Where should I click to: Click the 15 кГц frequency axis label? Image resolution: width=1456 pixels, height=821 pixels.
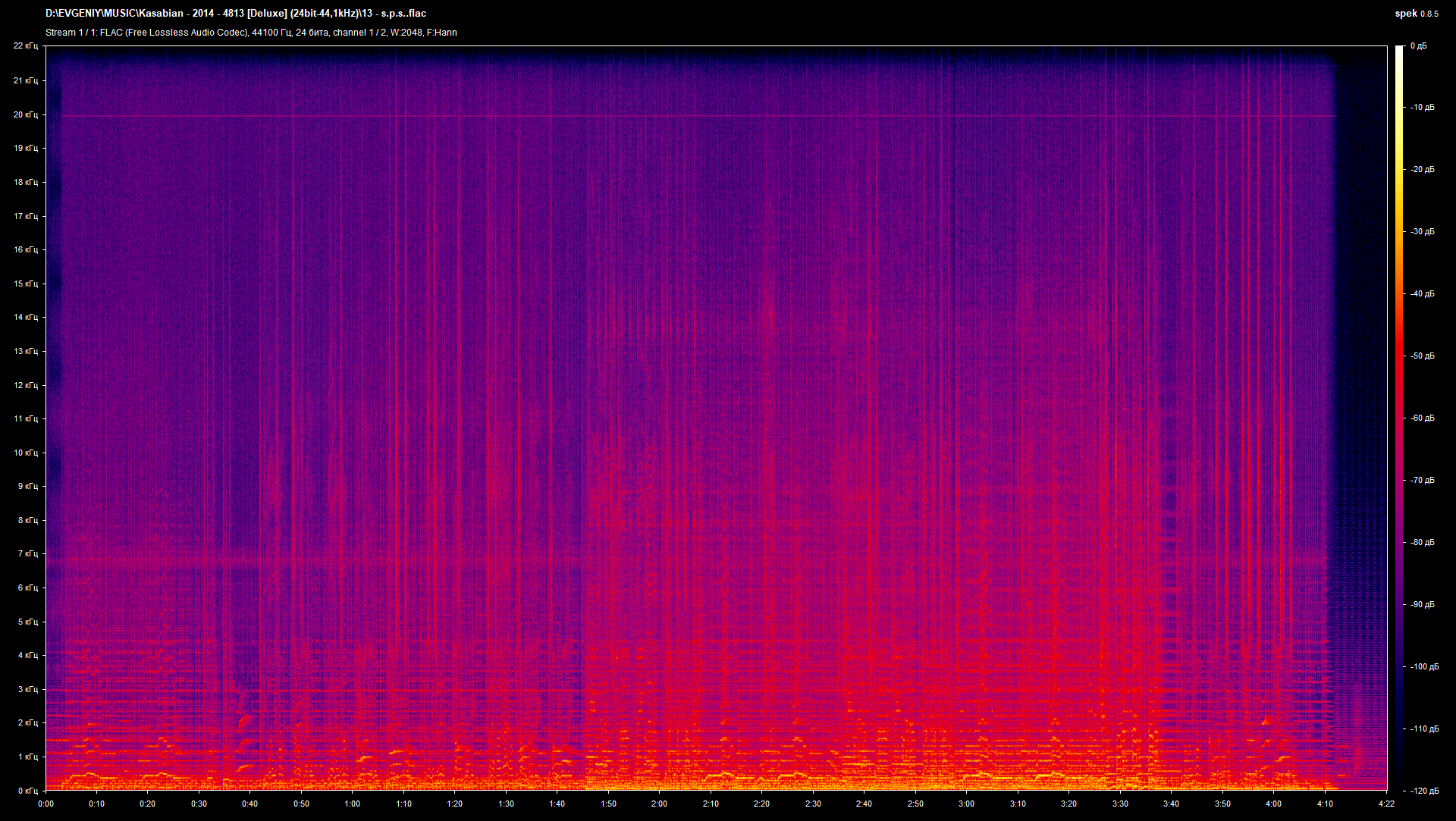pyautogui.click(x=25, y=284)
